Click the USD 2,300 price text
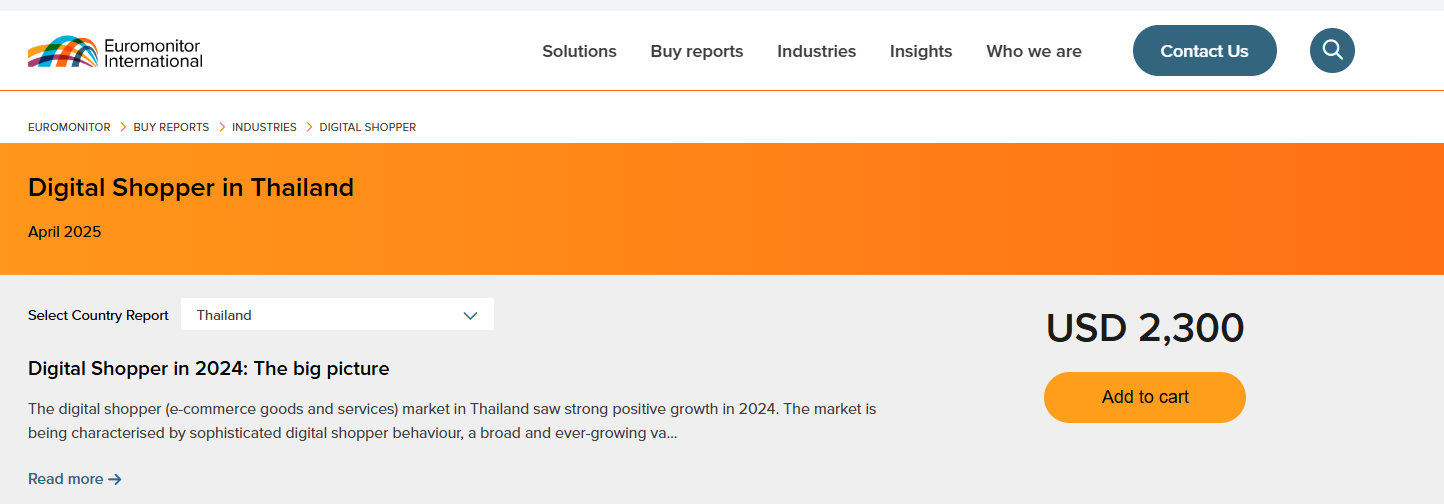This screenshot has width=1444, height=504. click(x=1145, y=329)
